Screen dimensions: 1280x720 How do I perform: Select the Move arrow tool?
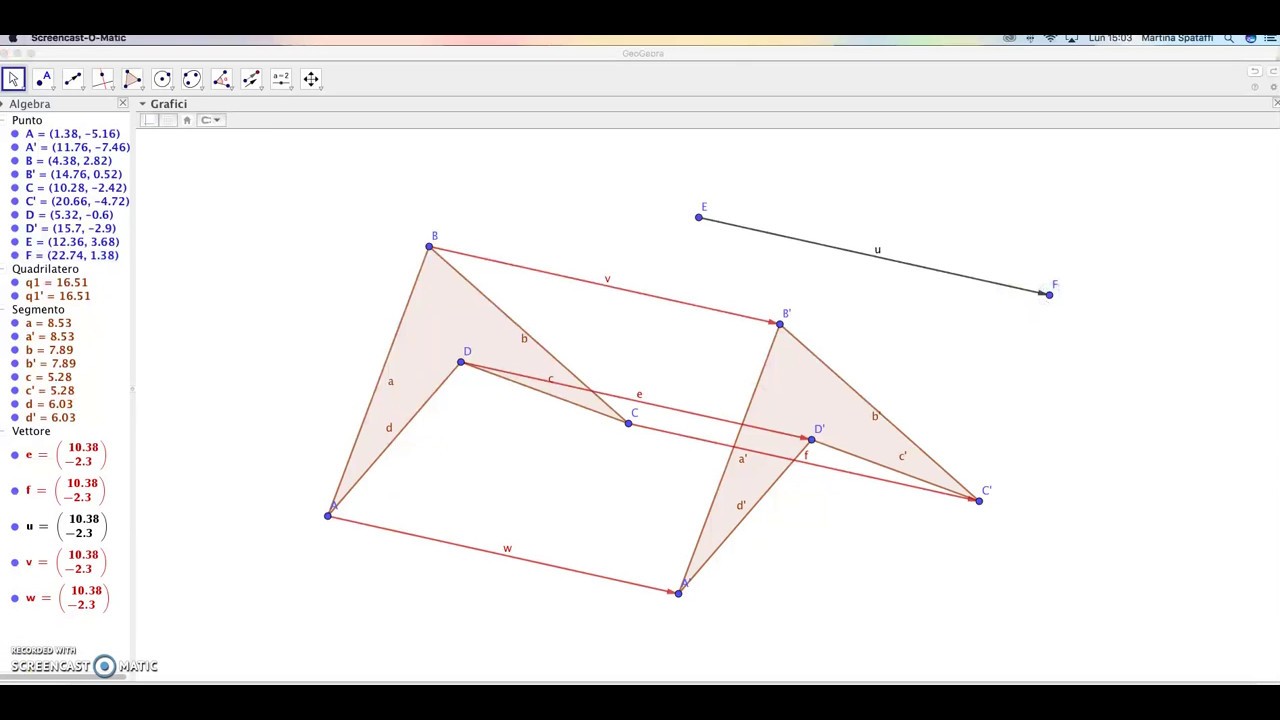pos(13,79)
